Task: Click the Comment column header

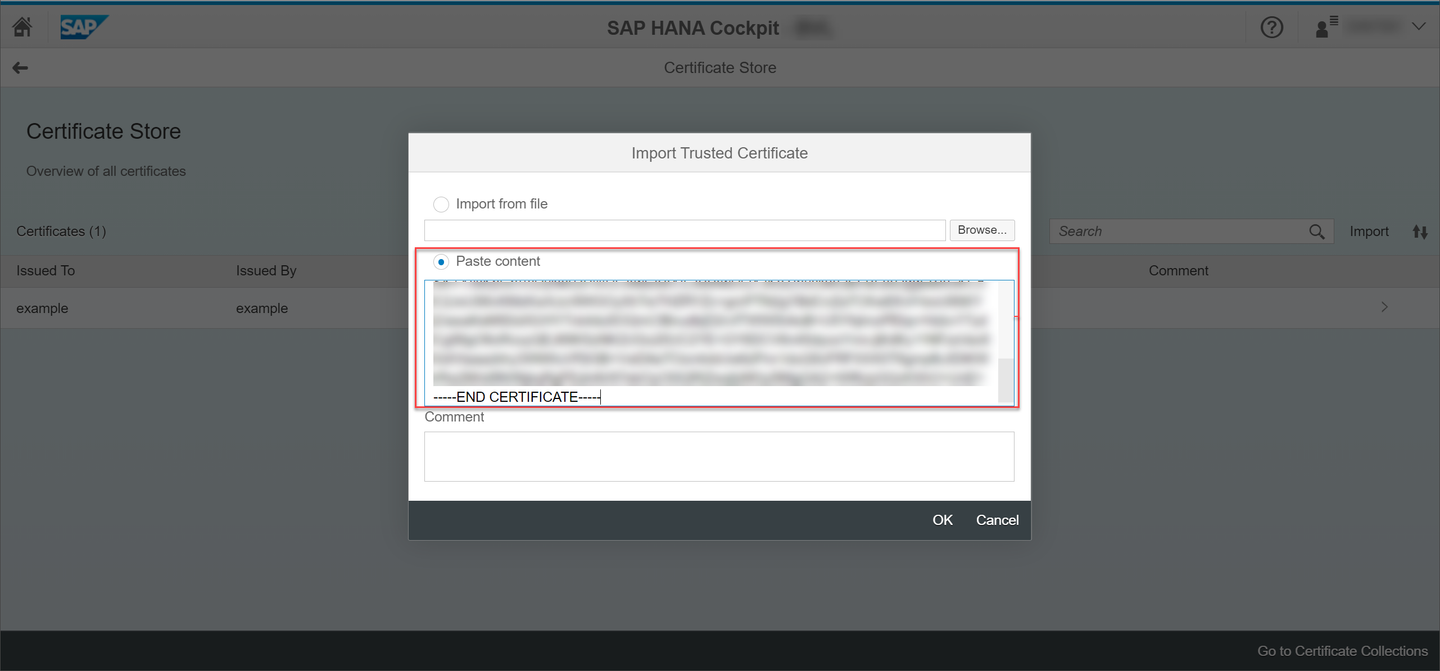Action: point(1178,271)
